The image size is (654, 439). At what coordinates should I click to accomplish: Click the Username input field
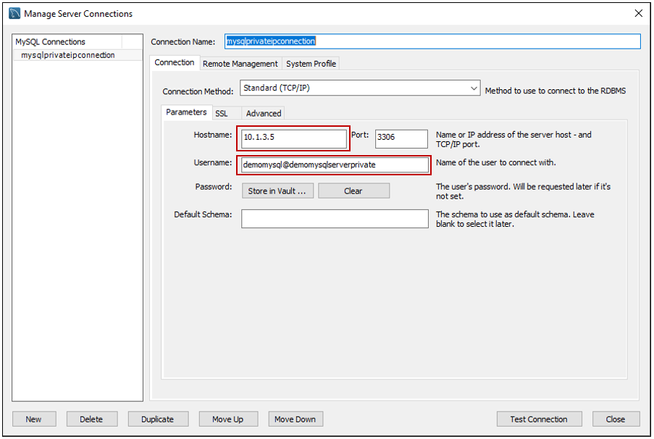(335, 165)
